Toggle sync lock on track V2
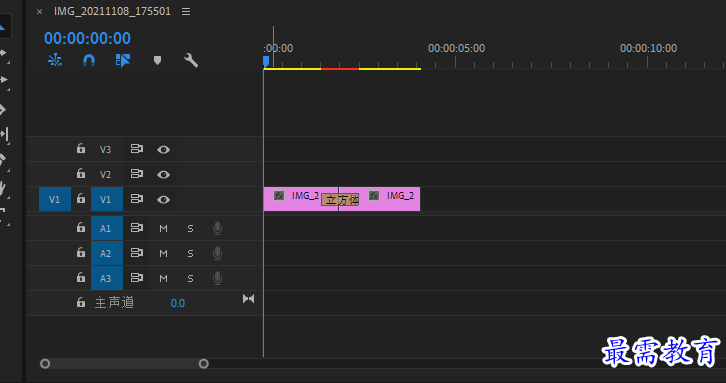Viewport: 726px width, 383px height. (137, 174)
